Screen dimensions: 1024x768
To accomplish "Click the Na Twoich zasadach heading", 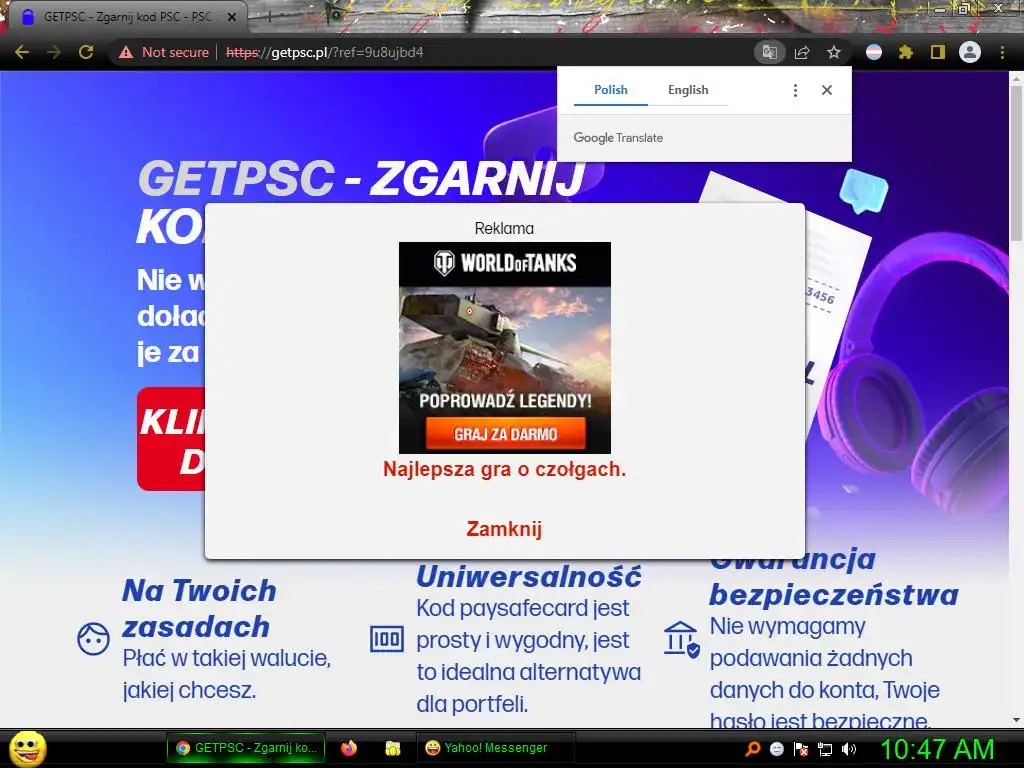I will click(x=199, y=609).
